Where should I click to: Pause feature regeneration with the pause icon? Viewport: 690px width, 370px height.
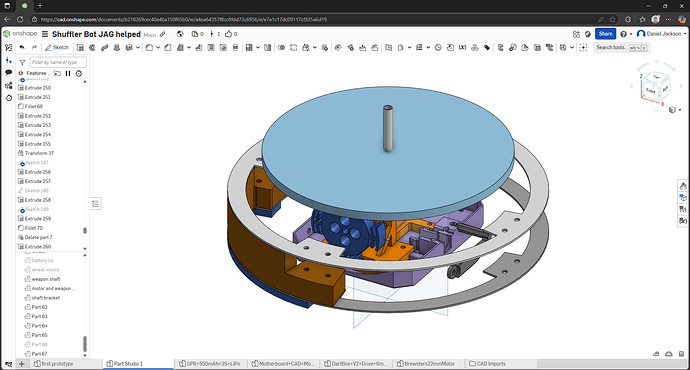click(x=68, y=73)
